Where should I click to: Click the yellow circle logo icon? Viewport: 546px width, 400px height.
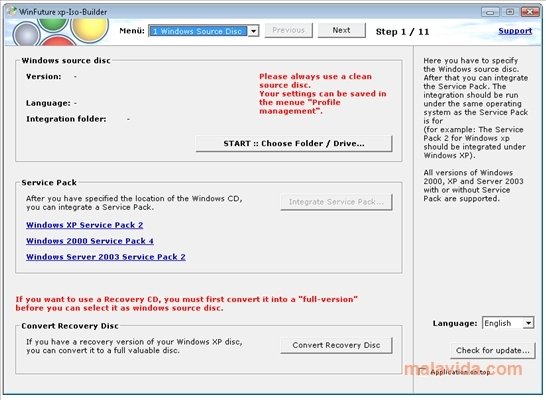(89, 28)
